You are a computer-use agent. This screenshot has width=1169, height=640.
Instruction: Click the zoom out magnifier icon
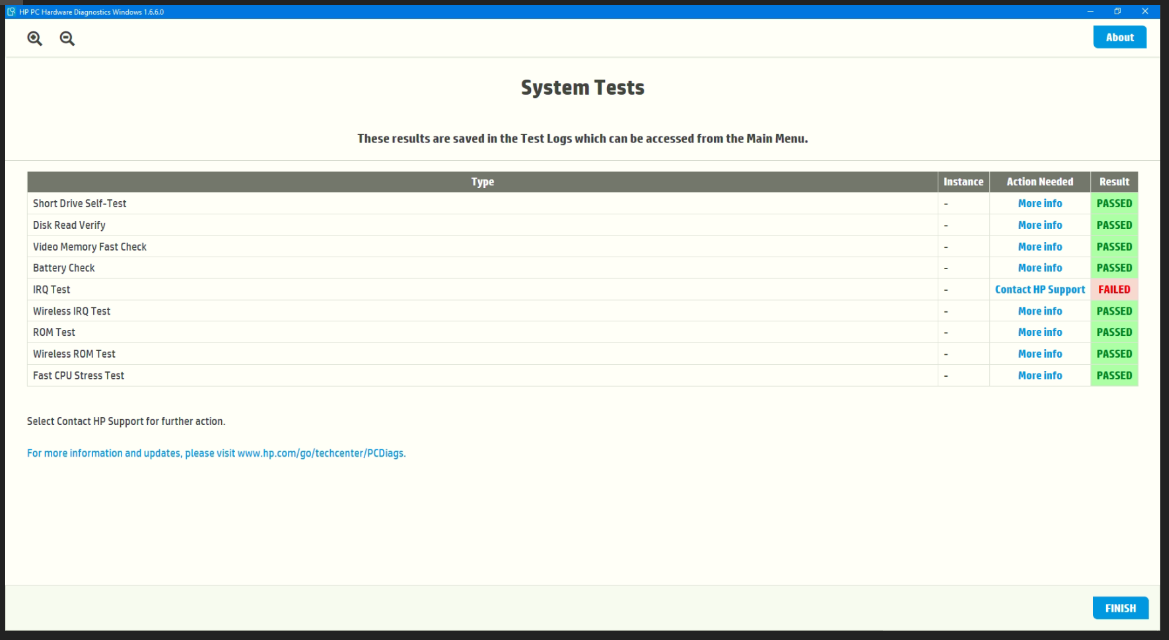pos(67,39)
